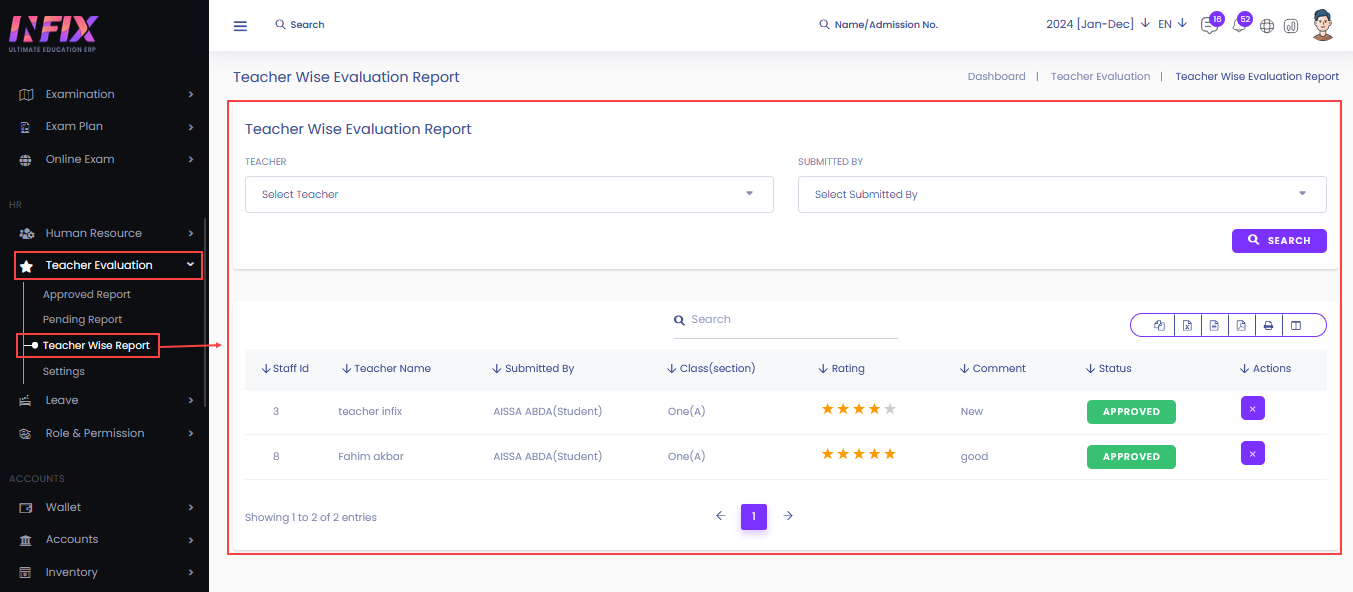
Task: Open the user profile avatar
Action: coord(1323,25)
